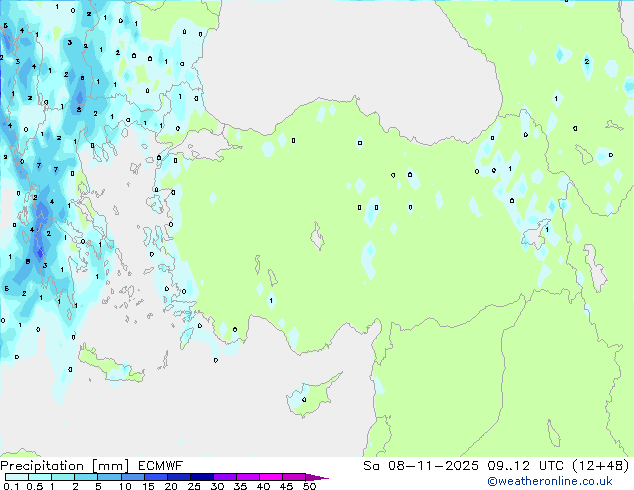Select the 20 to 25 mm legend swatch
The image size is (634, 490).
pos(179,477)
